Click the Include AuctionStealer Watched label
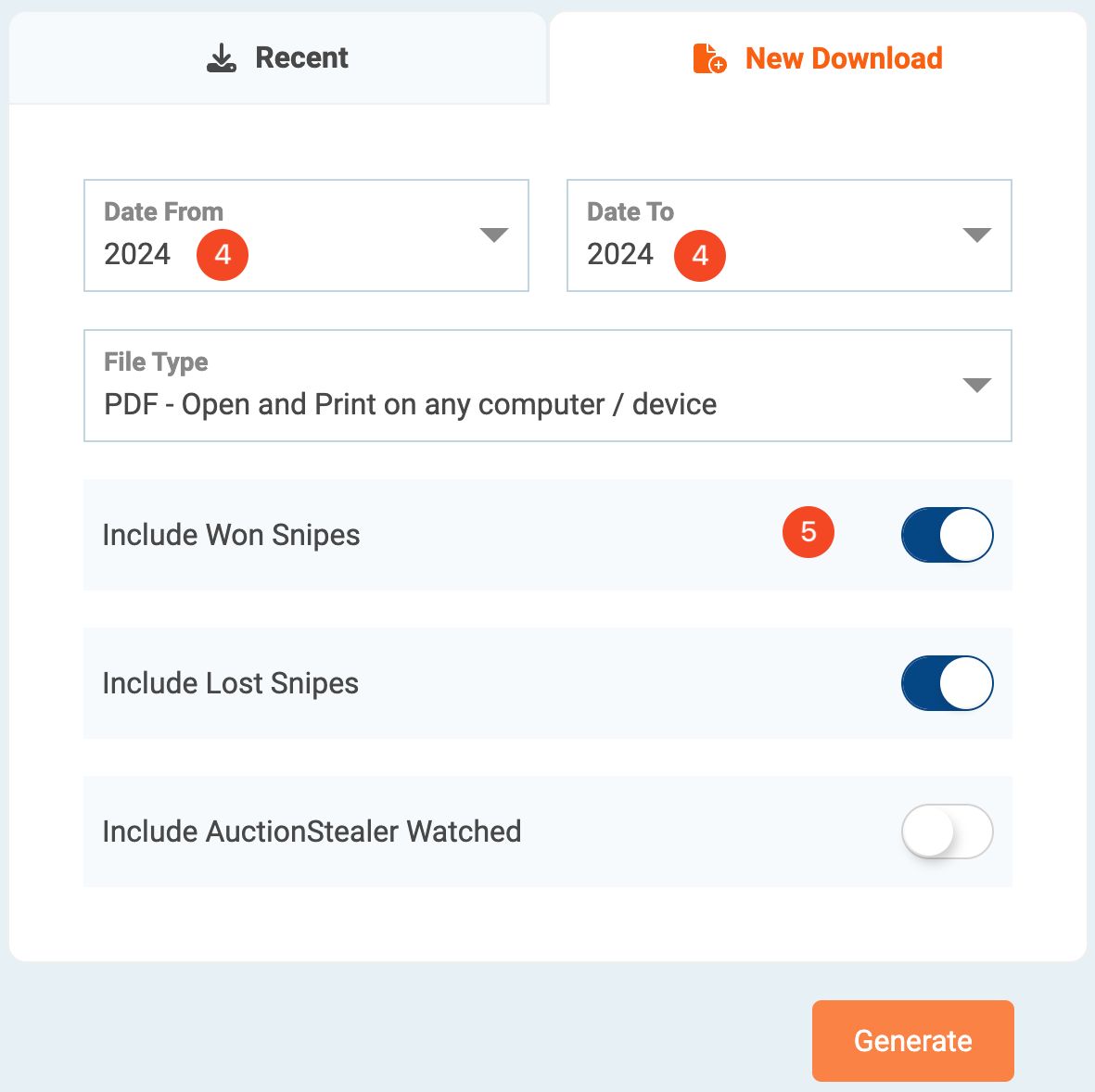The height and width of the screenshot is (1092, 1095). (312, 832)
